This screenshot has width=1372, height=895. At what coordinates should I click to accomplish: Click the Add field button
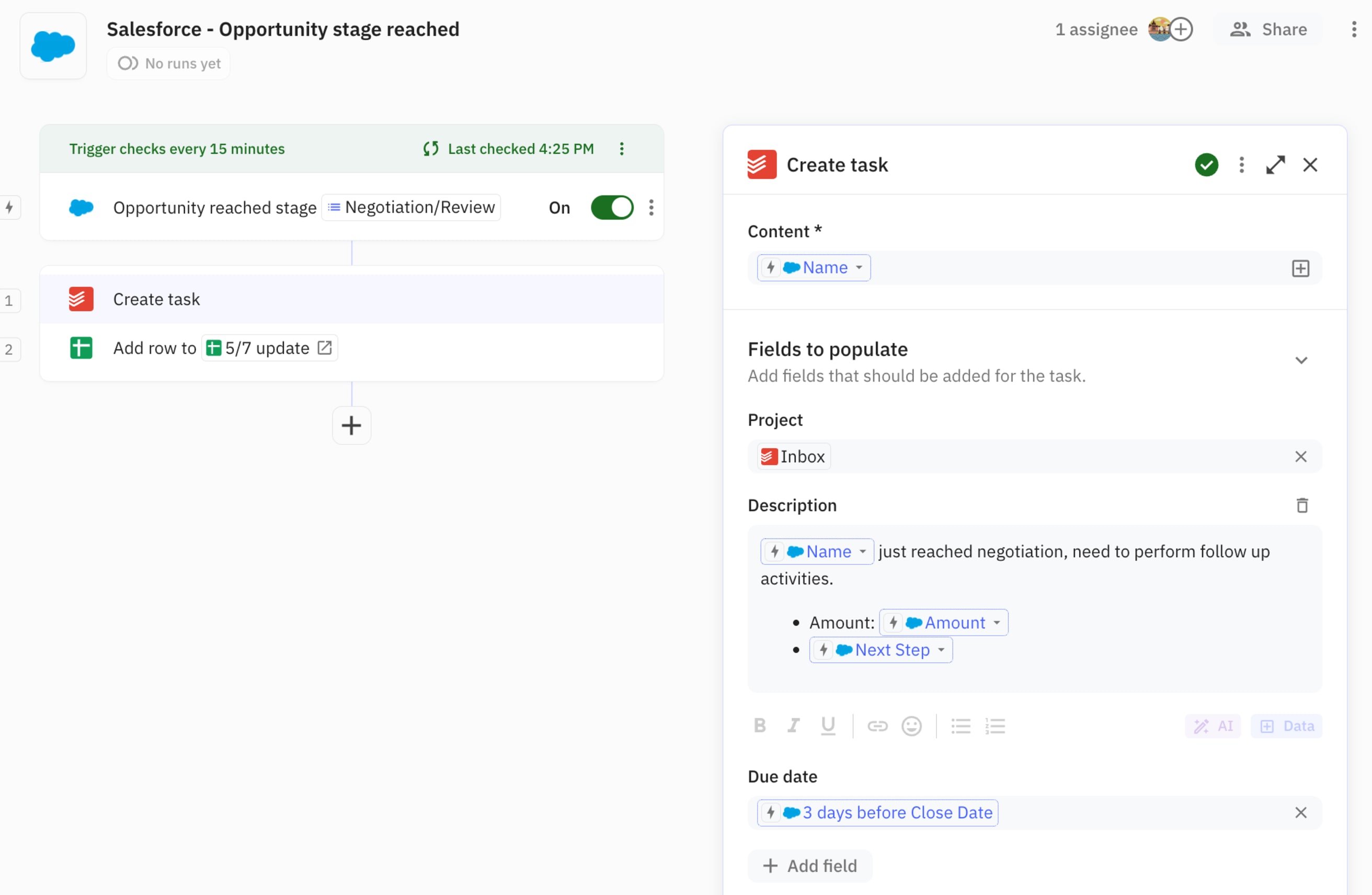[x=810, y=866]
